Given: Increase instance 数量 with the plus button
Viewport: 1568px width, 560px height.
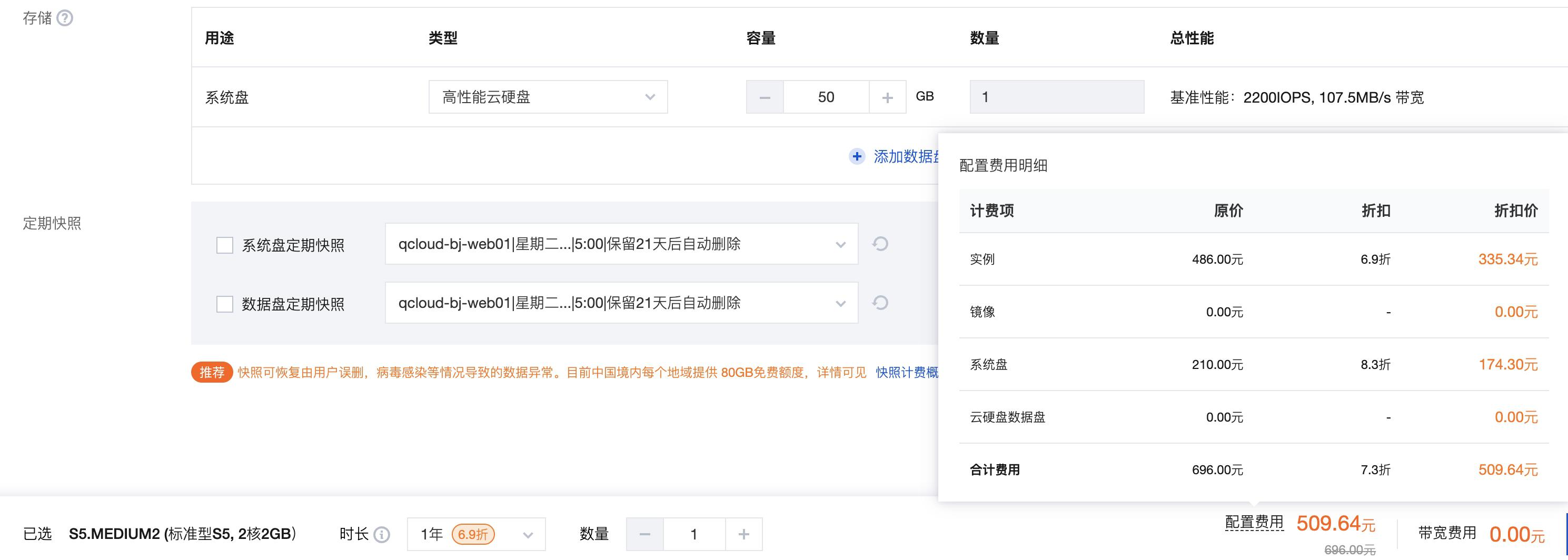Looking at the screenshot, I should click(743, 534).
